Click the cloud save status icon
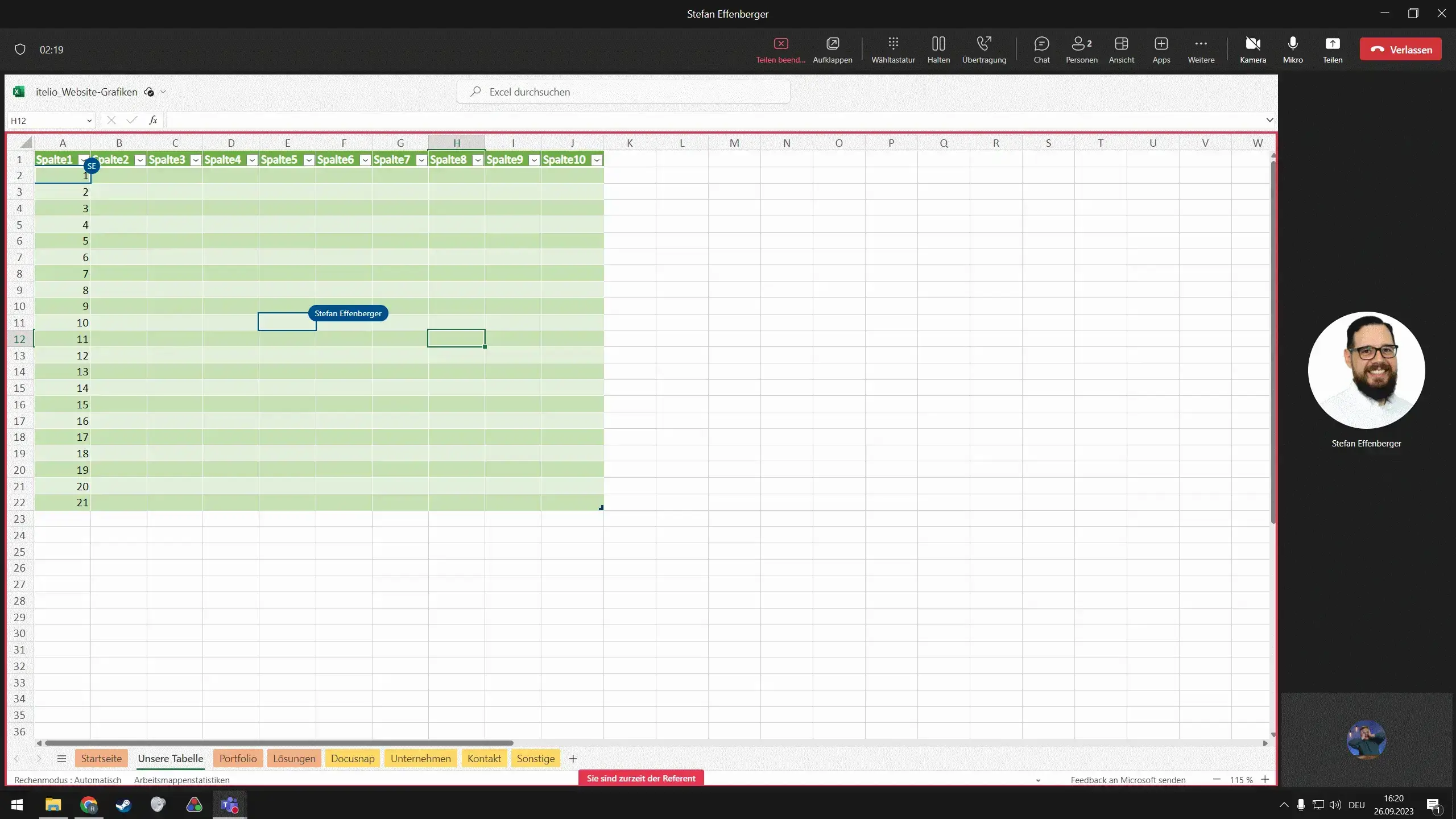 tap(149, 92)
